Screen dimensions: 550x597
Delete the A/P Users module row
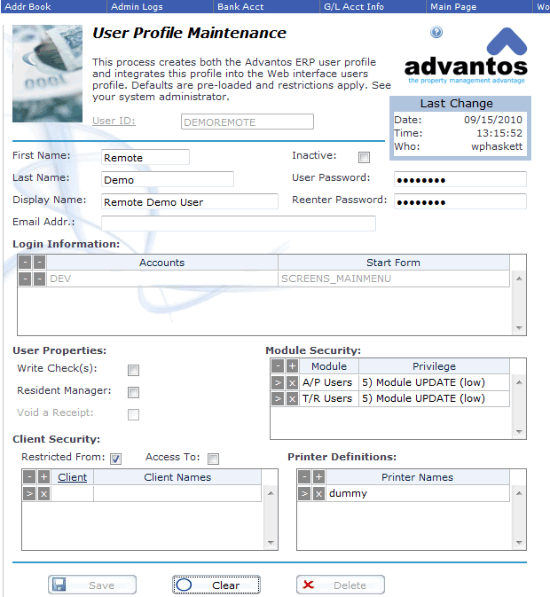292,382
